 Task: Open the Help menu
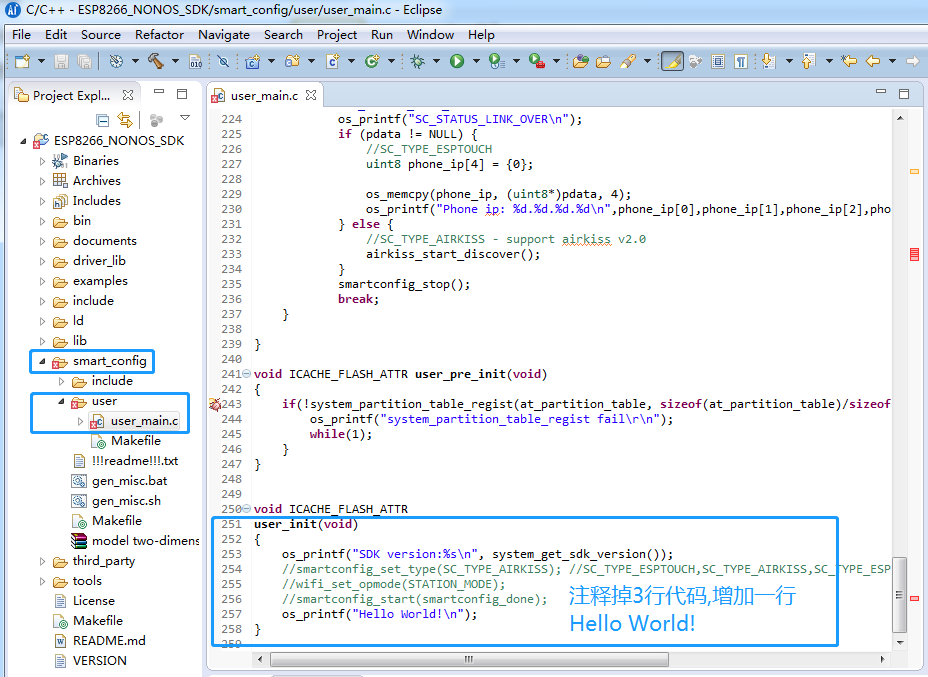tap(481, 35)
